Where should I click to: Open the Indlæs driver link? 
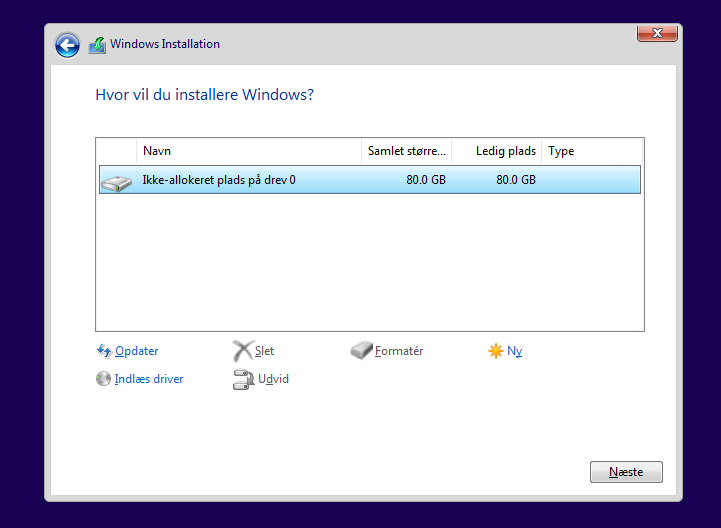149,379
